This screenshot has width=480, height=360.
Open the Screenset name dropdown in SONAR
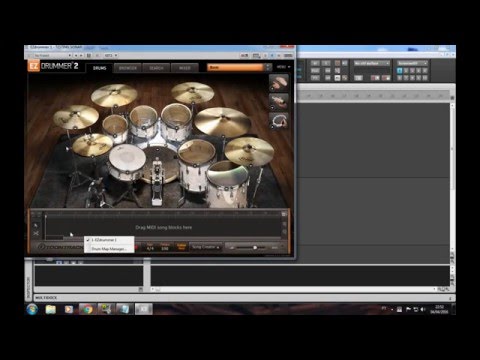click(412, 63)
